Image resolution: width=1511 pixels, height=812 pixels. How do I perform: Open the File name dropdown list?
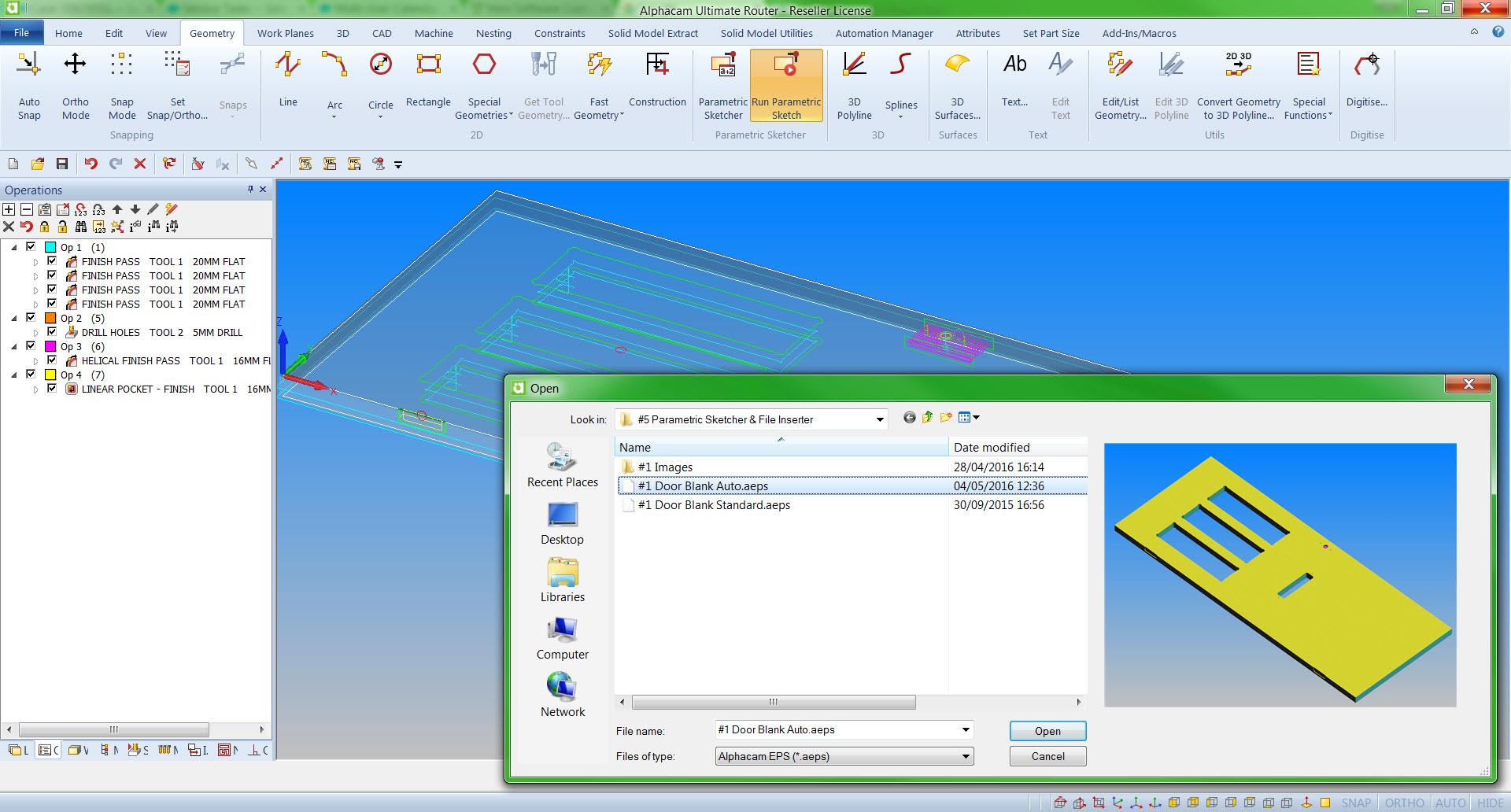pos(966,730)
